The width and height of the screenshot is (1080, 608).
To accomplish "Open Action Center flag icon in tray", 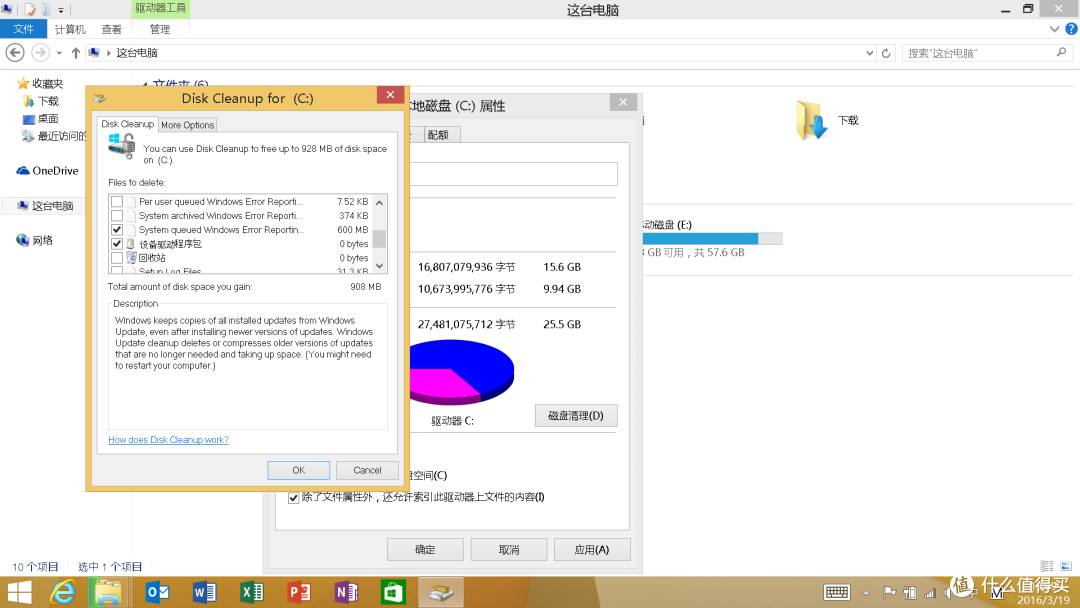I will pos(889,592).
